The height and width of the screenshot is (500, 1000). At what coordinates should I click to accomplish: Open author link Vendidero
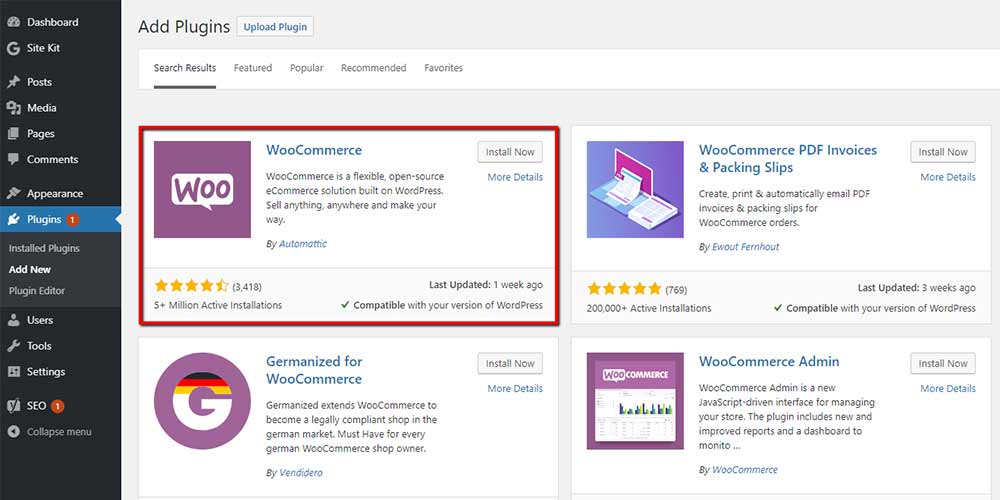pos(301,473)
